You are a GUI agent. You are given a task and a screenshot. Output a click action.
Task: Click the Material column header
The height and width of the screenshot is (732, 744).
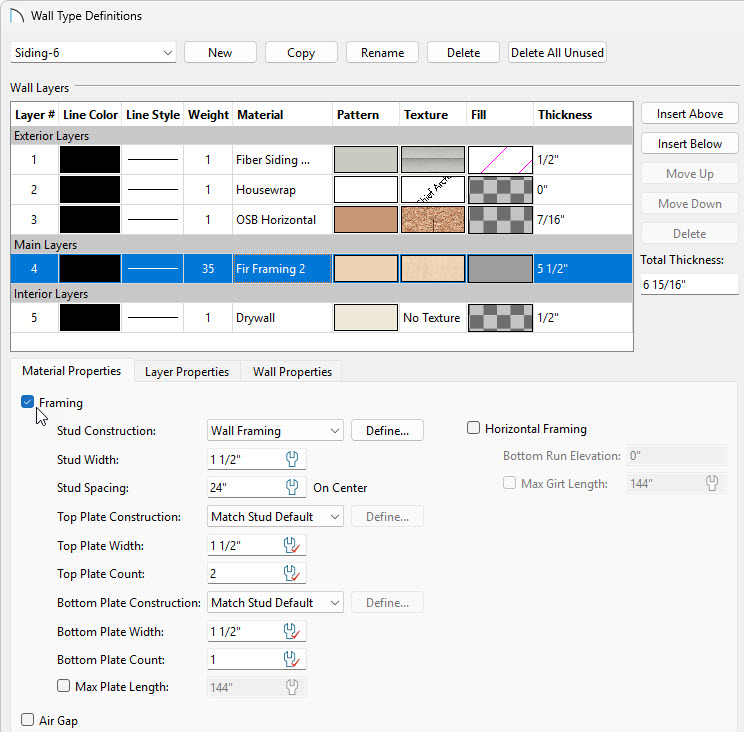point(282,114)
